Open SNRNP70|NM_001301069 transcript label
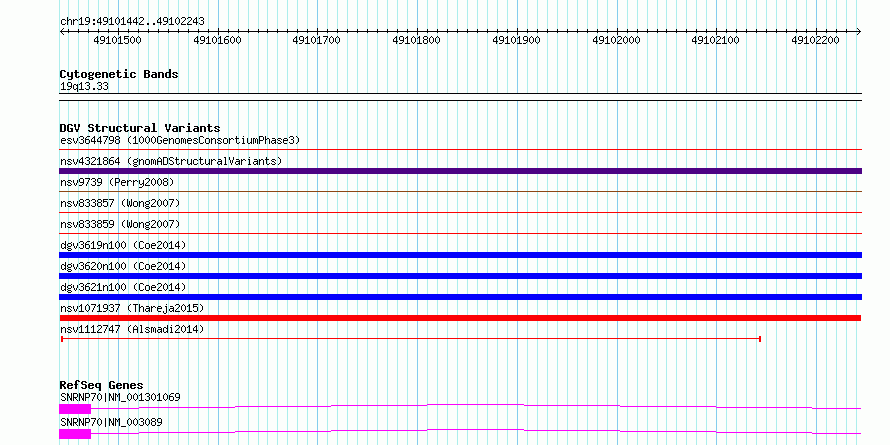The height and width of the screenshot is (445, 890). pyautogui.click(x=120, y=397)
